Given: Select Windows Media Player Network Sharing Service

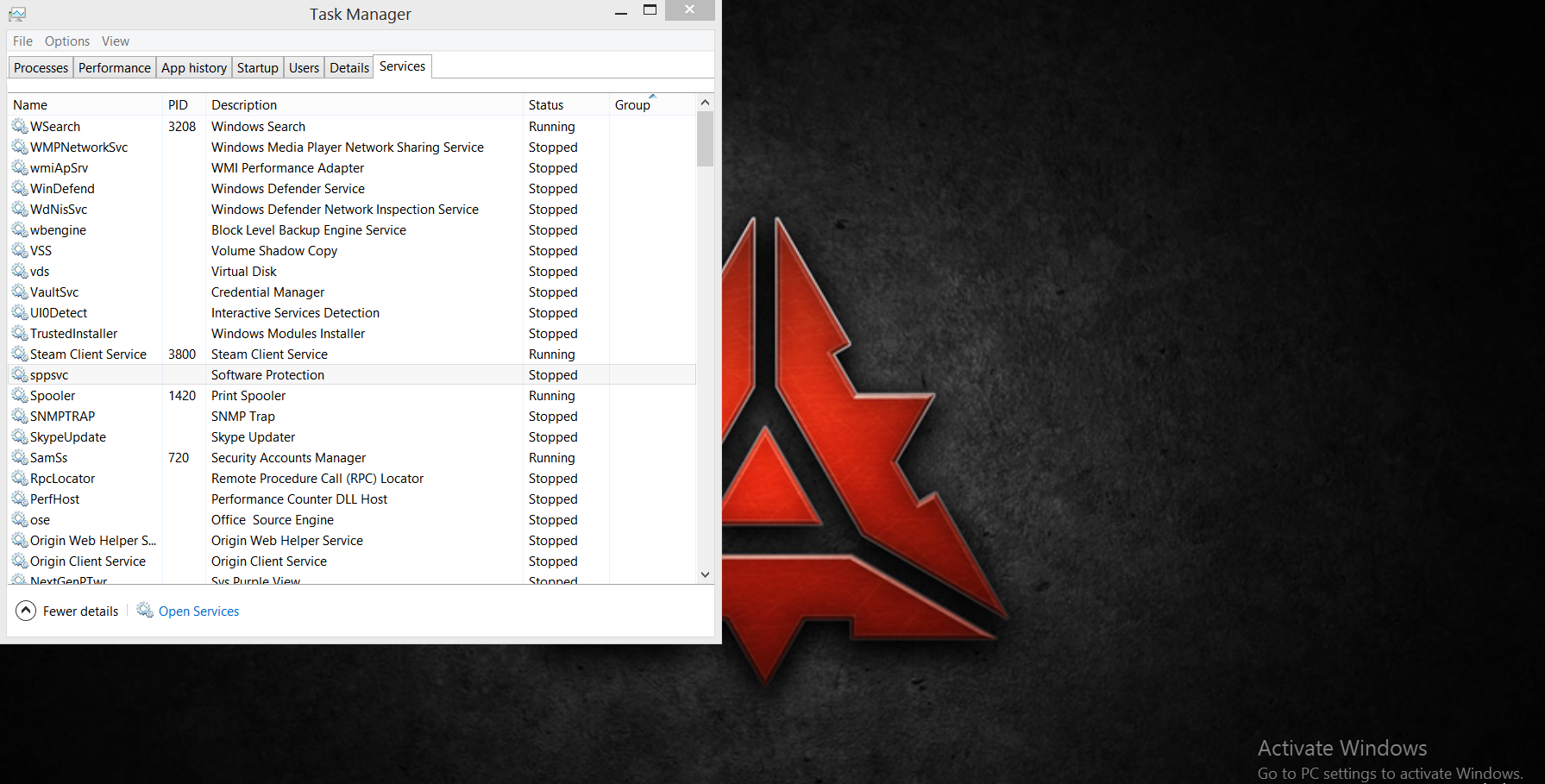Looking at the screenshot, I should 348,147.
